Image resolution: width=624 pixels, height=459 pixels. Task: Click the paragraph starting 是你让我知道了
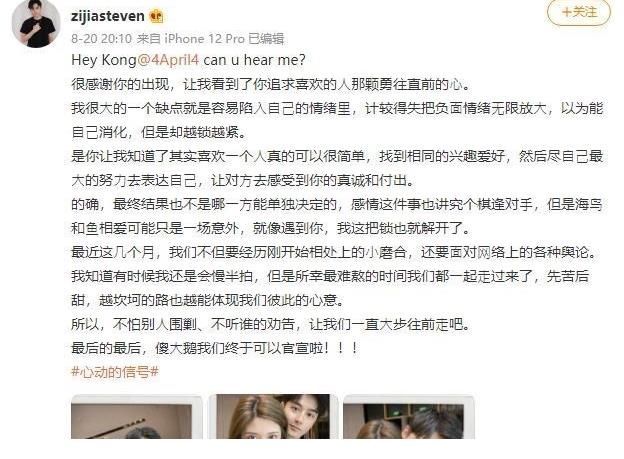pyautogui.click(x=337, y=168)
